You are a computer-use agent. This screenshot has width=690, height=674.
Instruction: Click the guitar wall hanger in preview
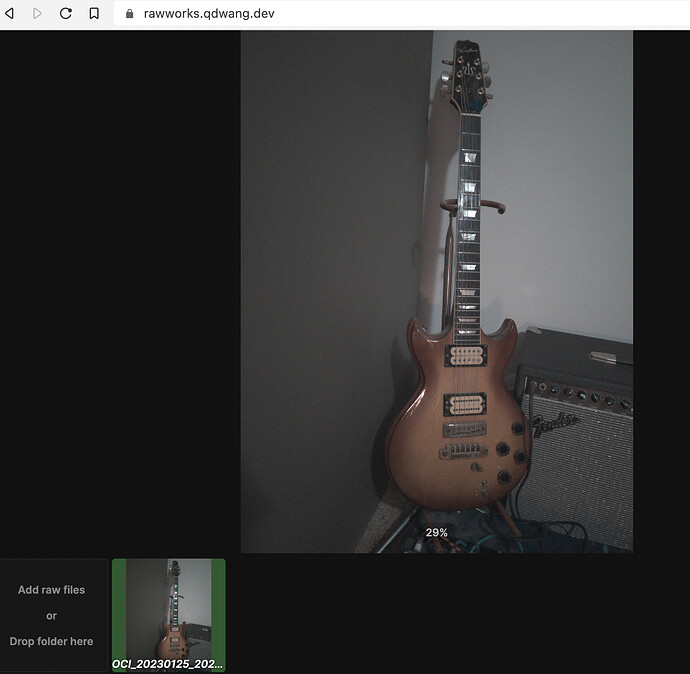click(x=473, y=205)
